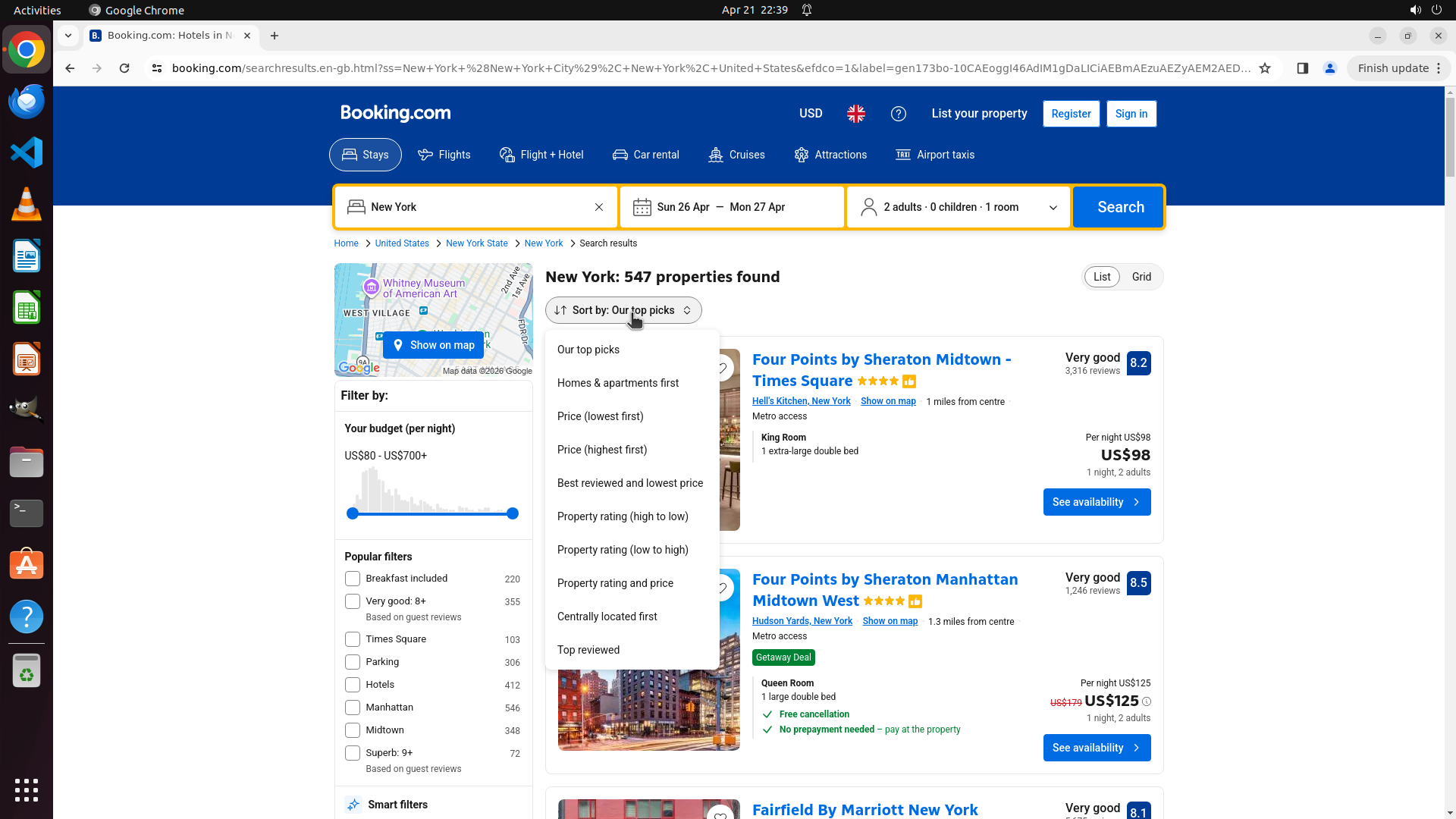This screenshot has width=1456, height=819.
Task: Collapse the Sort by dropdown button
Action: pos(623,310)
